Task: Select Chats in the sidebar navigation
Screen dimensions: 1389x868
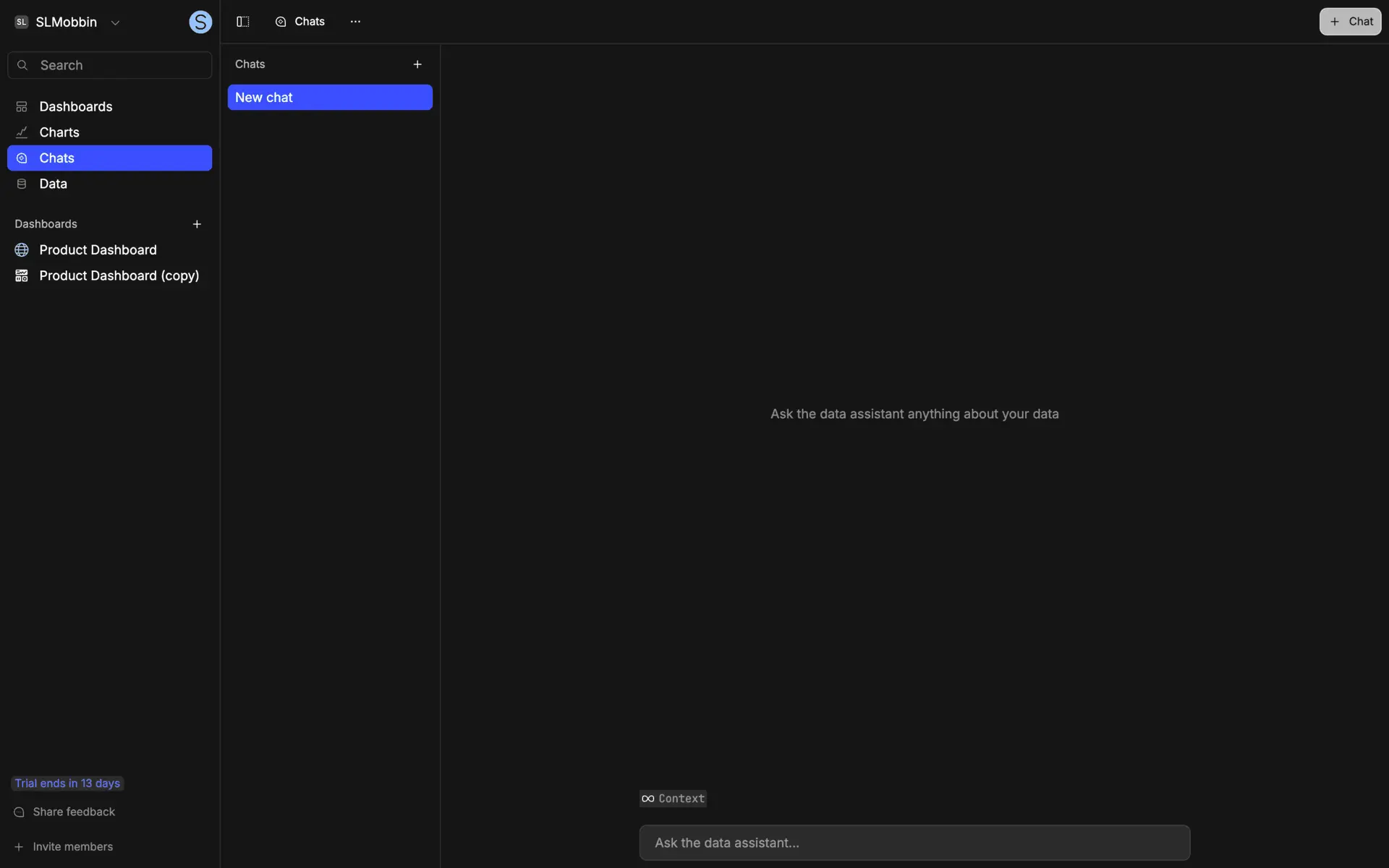Action: [x=56, y=158]
